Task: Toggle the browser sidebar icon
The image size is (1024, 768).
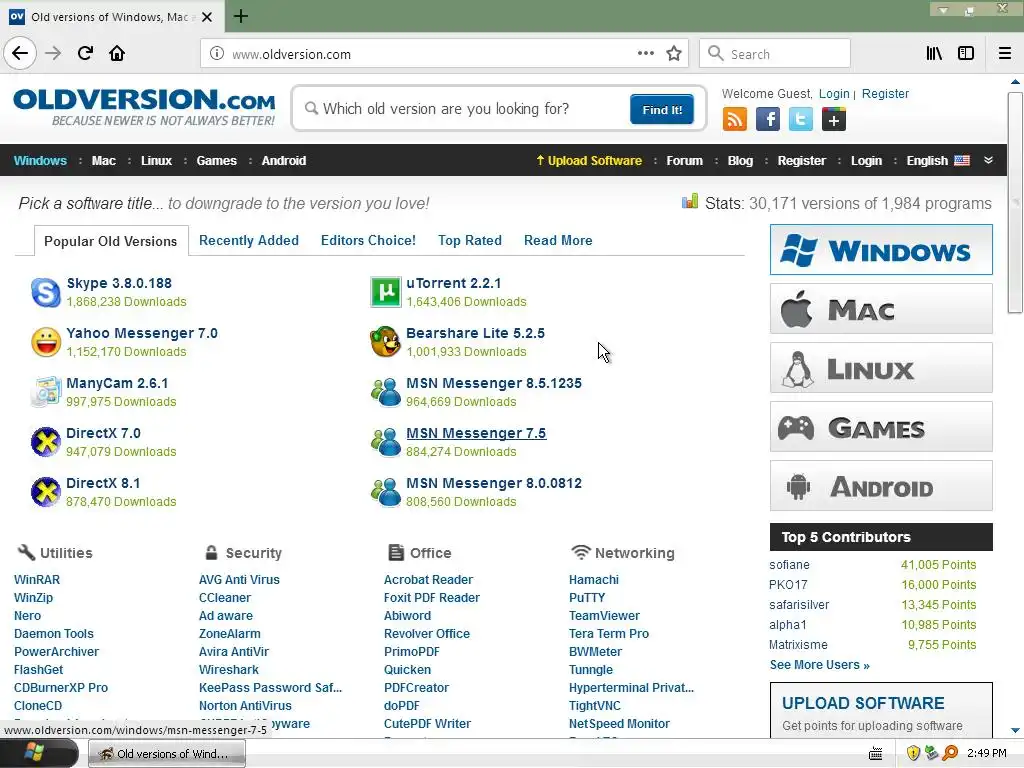Action: (966, 54)
